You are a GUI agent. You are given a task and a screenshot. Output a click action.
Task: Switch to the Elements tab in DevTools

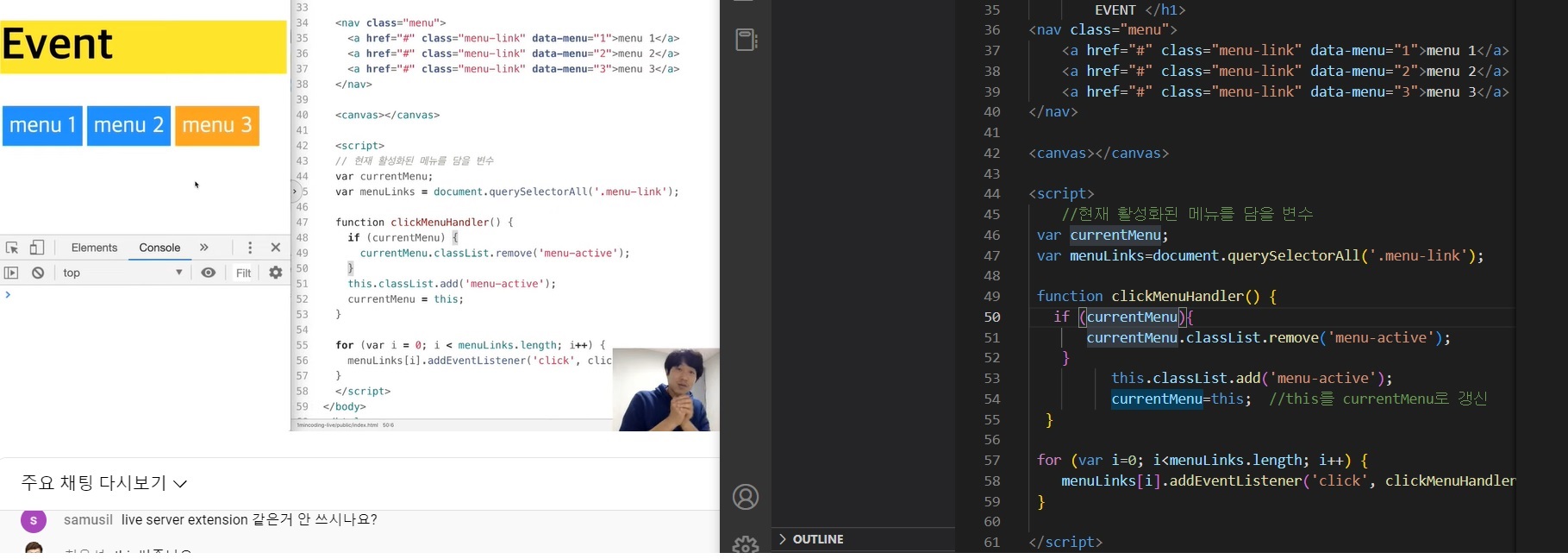tap(94, 248)
